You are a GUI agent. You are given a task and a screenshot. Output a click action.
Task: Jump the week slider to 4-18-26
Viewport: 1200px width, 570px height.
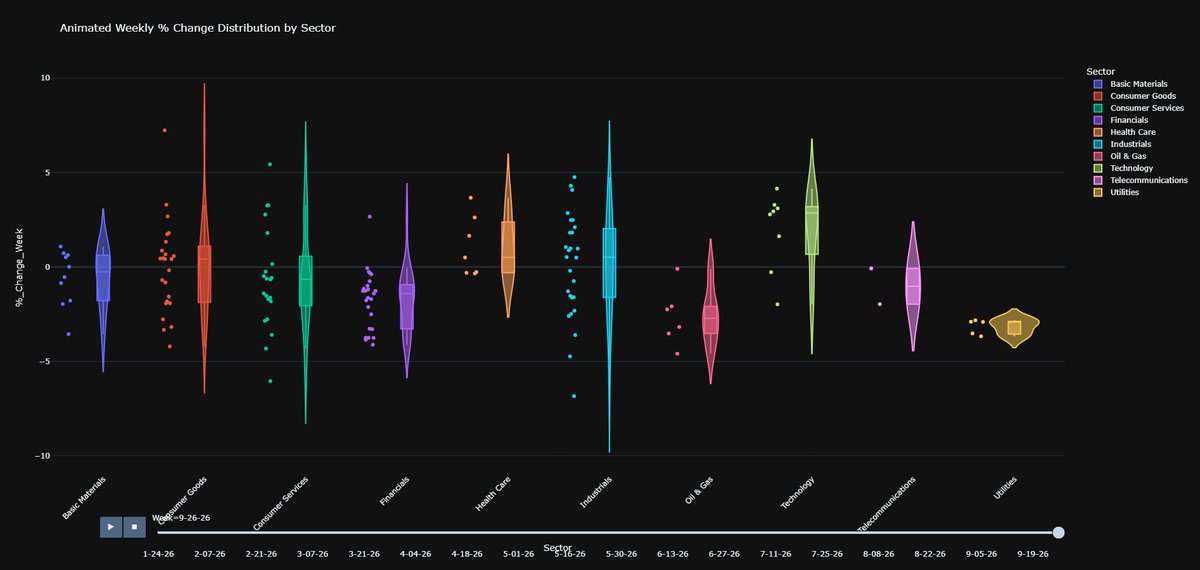pos(468,553)
